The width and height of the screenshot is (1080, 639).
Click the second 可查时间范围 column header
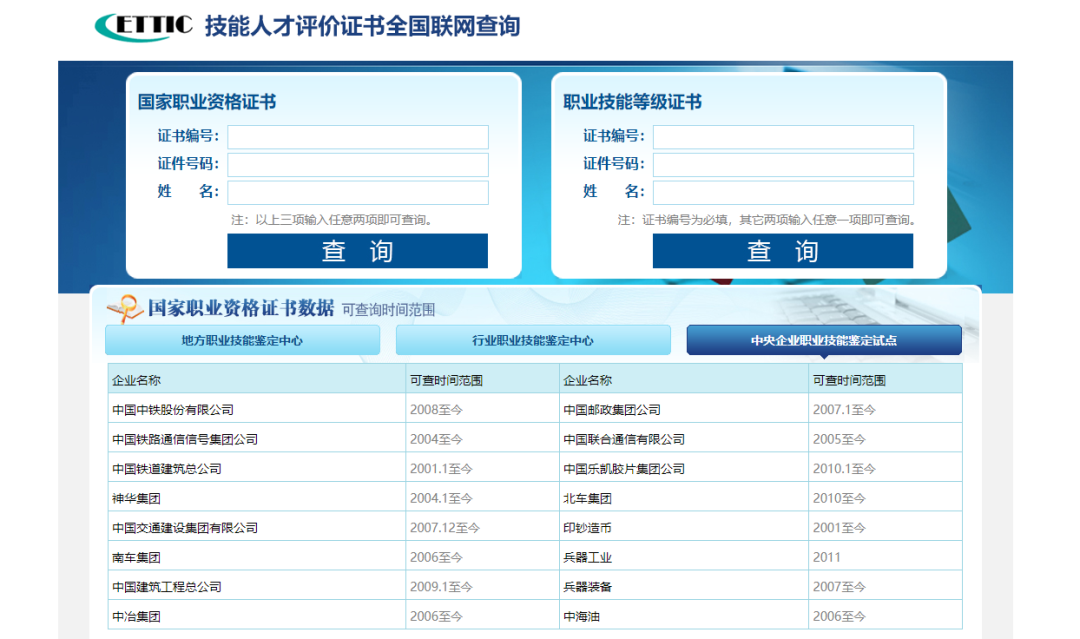pyautogui.click(x=885, y=380)
